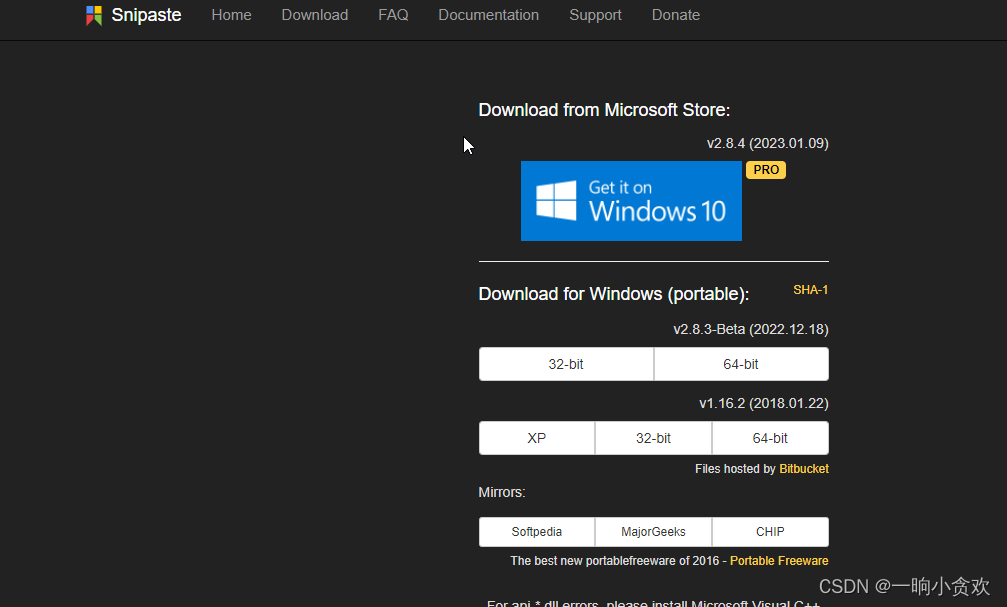Click the Snipaste logo icon
The height and width of the screenshot is (607, 1007).
coord(94,15)
